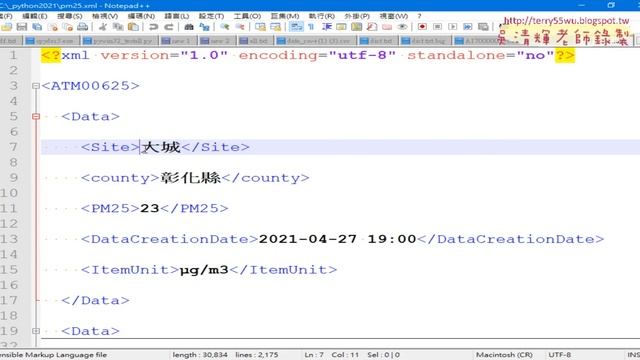Open the Replace dialog icon
The width and height of the screenshot is (640, 360).
point(204,27)
